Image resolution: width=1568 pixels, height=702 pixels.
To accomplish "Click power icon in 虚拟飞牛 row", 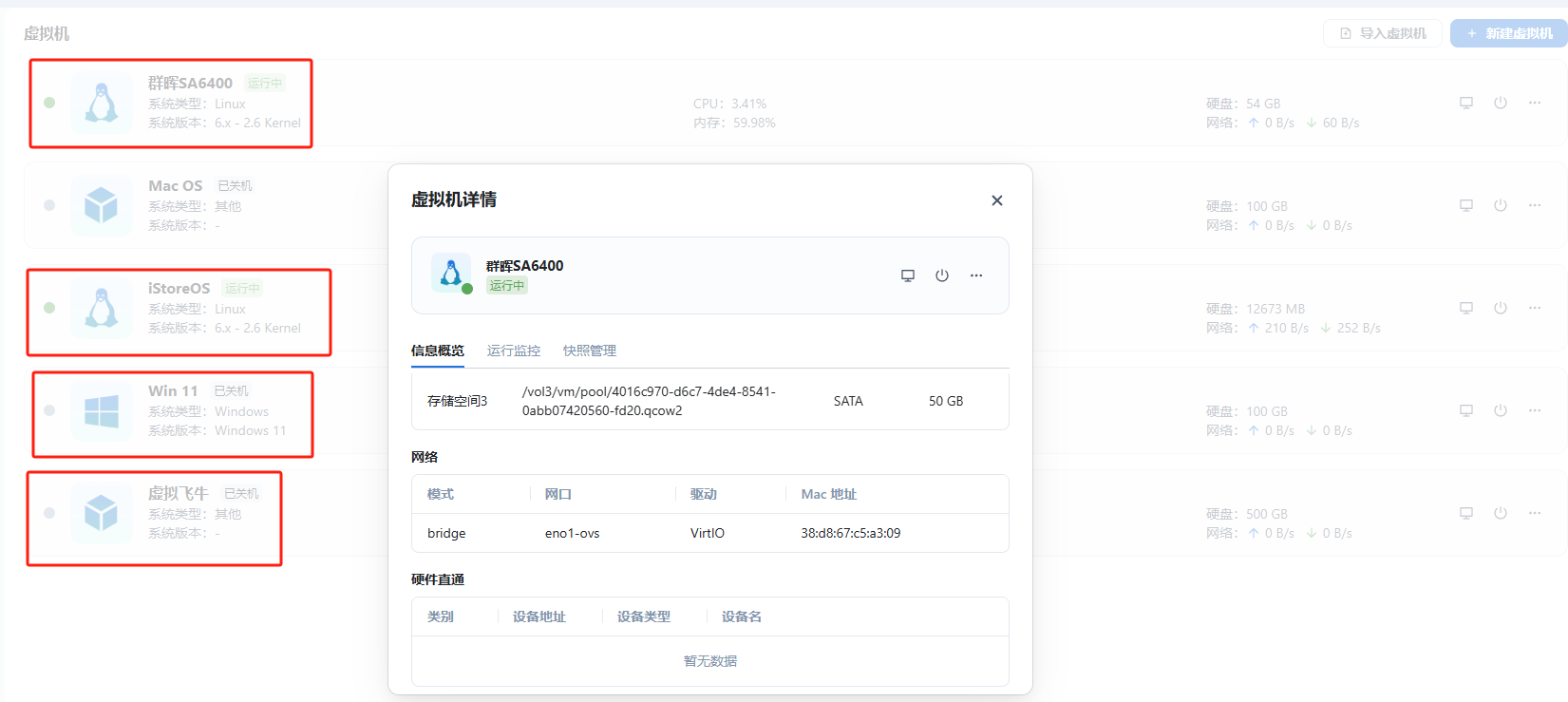I will tap(1501, 513).
